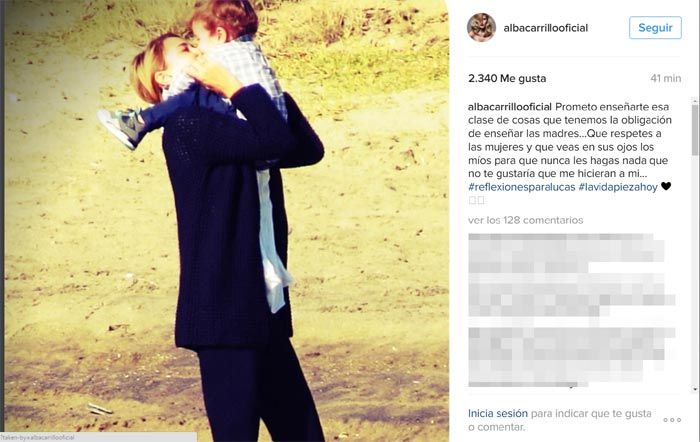This screenshot has height=442, width=700.
Task: Click the comments scrollbar thumb
Action: 695,130
